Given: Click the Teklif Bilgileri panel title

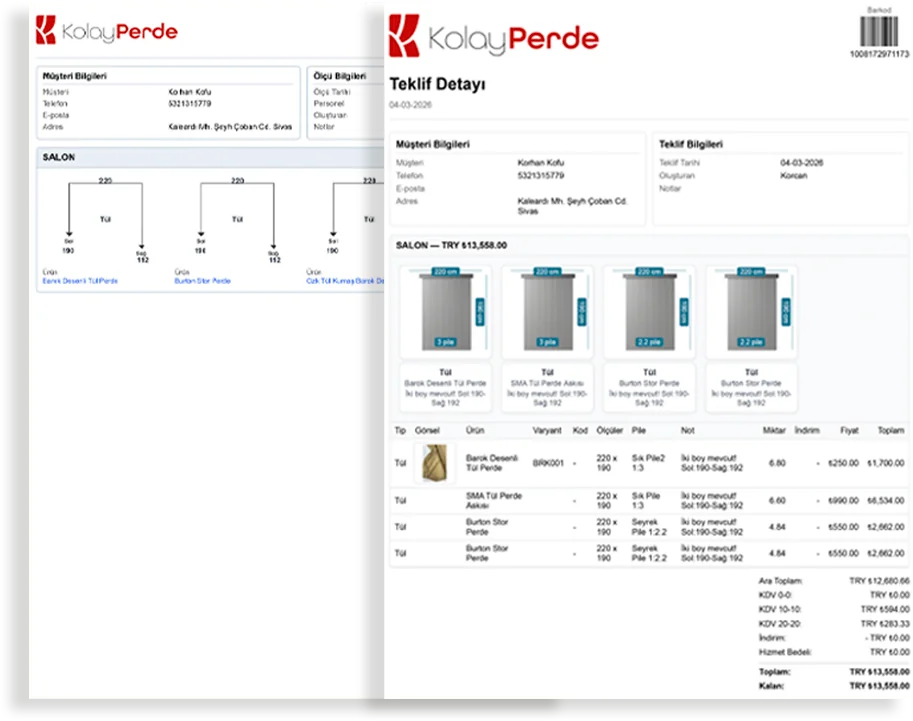Looking at the screenshot, I should tap(691, 144).
